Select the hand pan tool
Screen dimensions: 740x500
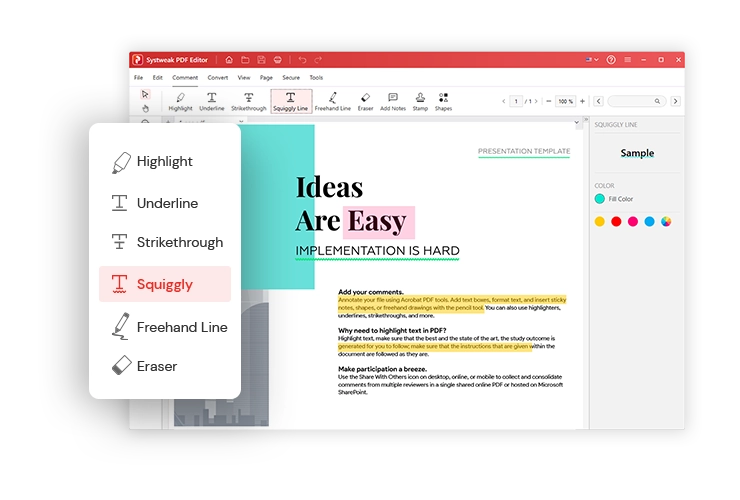pyautogui.click(x=145, y=109)
